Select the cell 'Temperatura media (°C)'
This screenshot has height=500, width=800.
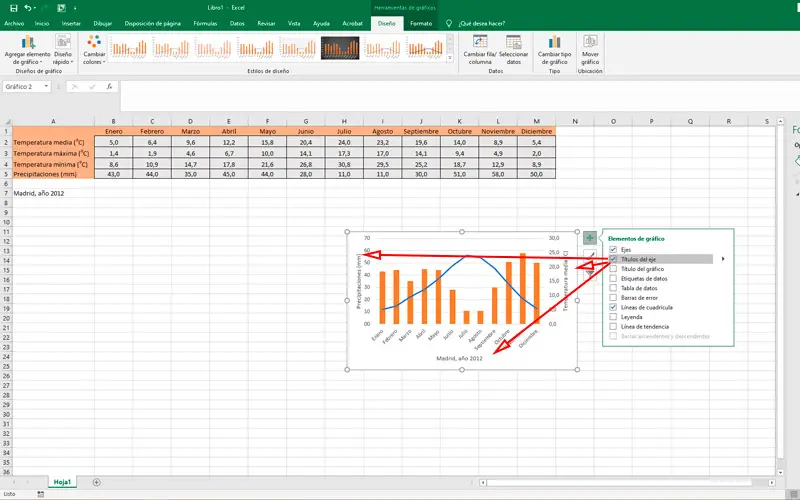tap(53, 142)
